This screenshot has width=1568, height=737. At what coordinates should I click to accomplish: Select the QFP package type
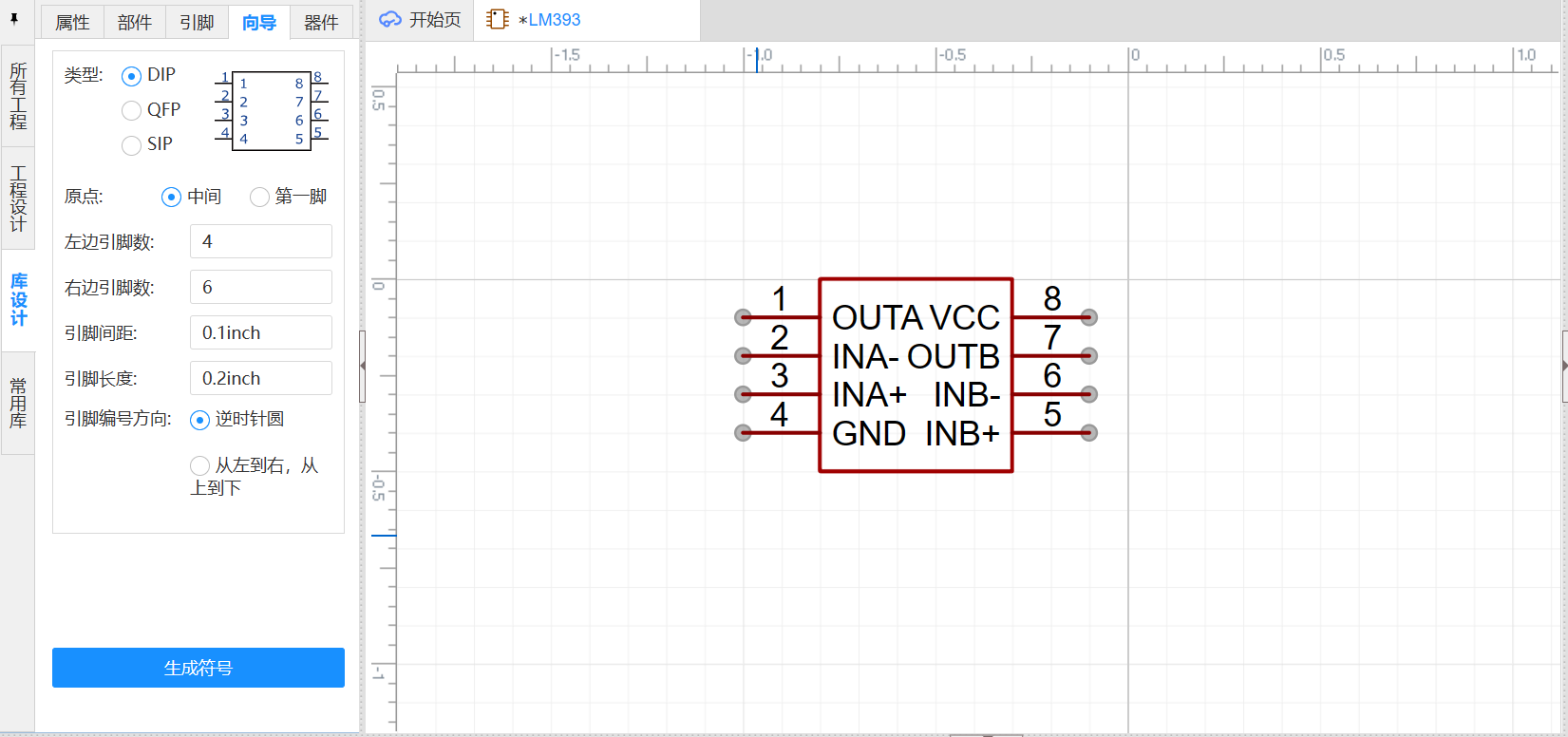point(132,111)
